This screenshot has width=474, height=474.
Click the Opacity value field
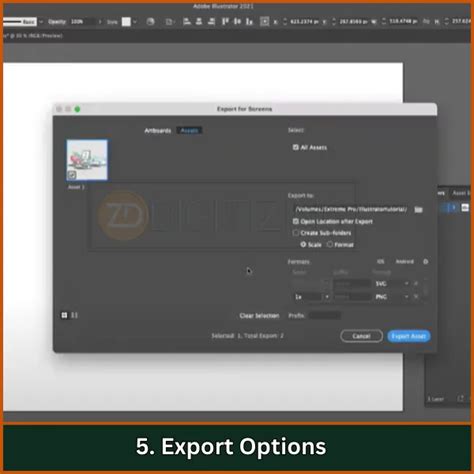pyautogui.click(x=83, y=22)
